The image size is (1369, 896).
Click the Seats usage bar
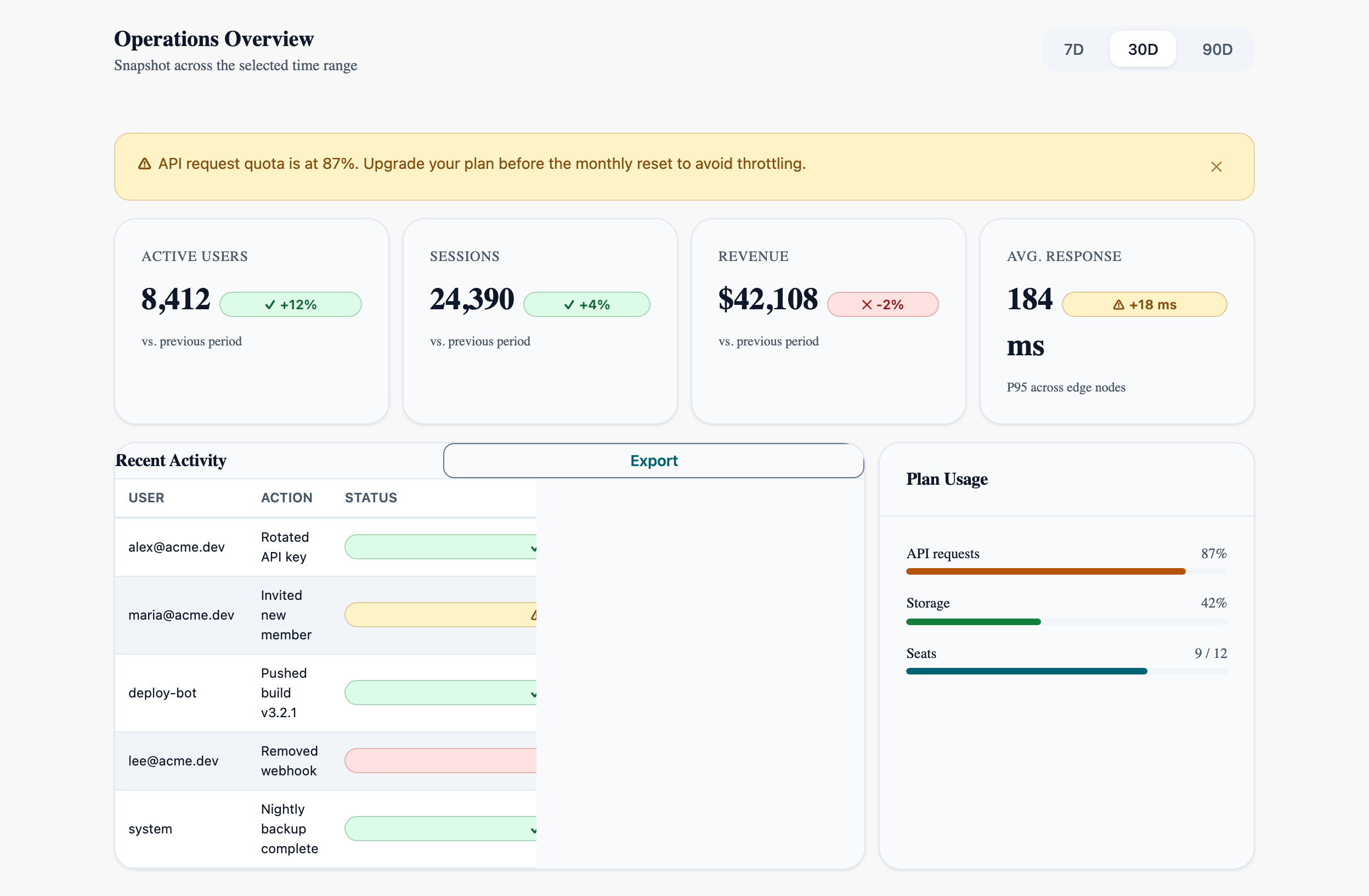[x=1066, y=671]
